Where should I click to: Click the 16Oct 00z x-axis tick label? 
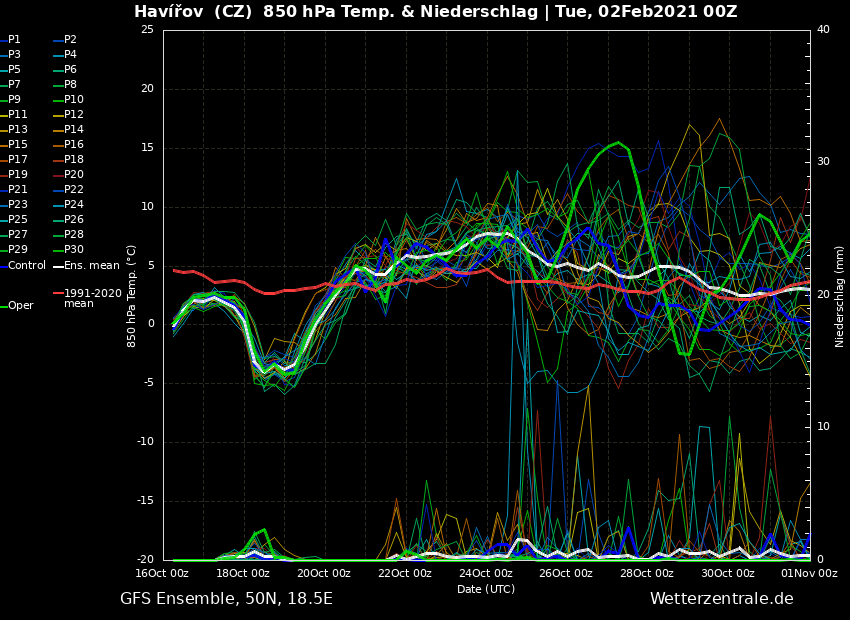[163, 574]
